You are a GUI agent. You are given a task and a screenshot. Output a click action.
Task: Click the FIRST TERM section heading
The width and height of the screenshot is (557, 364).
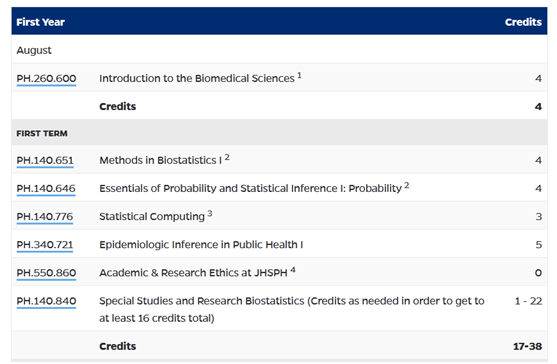coord(42,134)
